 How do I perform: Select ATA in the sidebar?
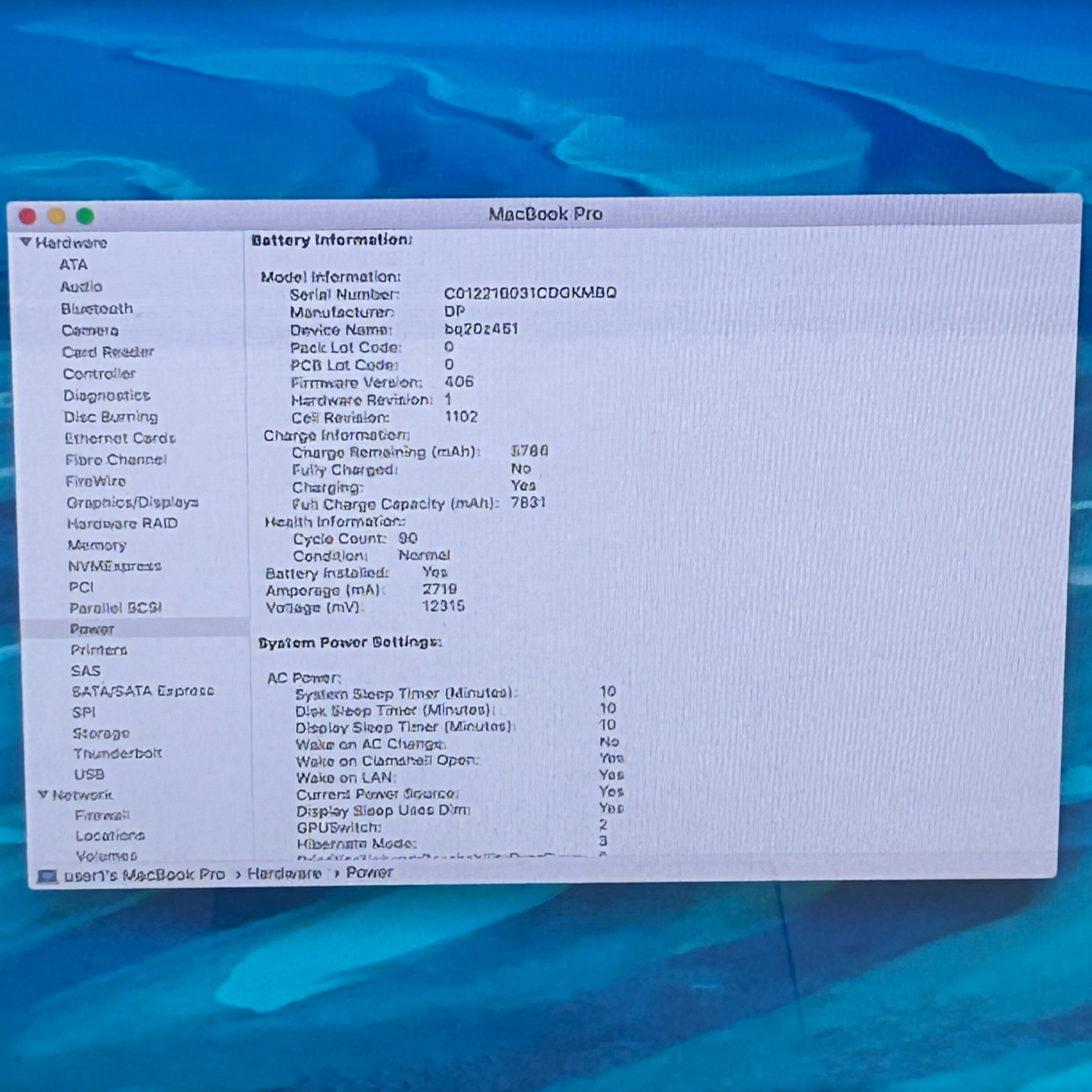[73, 265]
